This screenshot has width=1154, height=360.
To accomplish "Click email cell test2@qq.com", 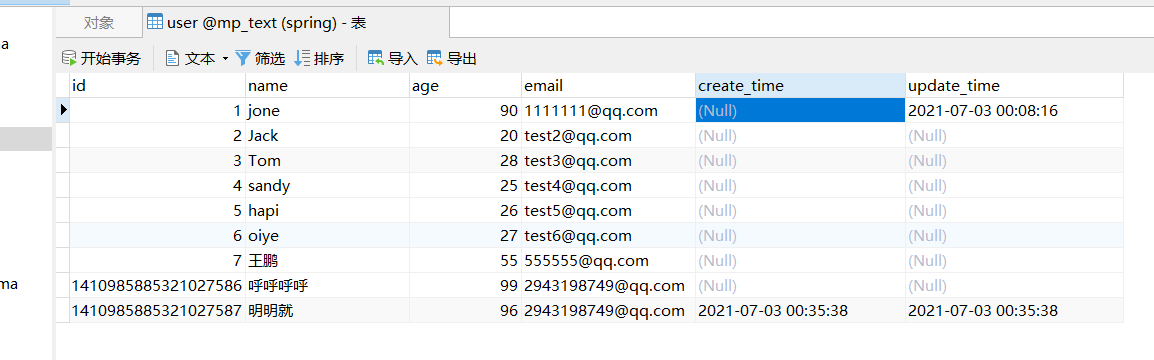I will click(608, 135).
